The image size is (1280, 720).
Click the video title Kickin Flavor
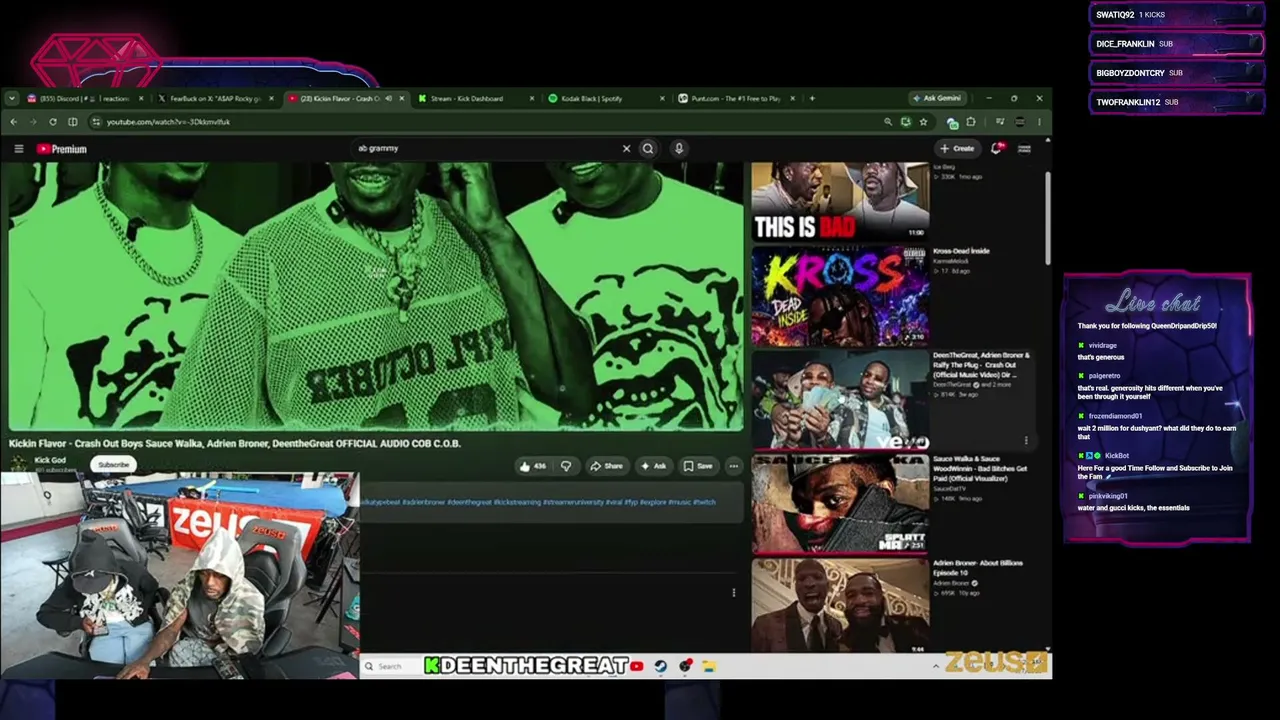click(x=235, y=443)
